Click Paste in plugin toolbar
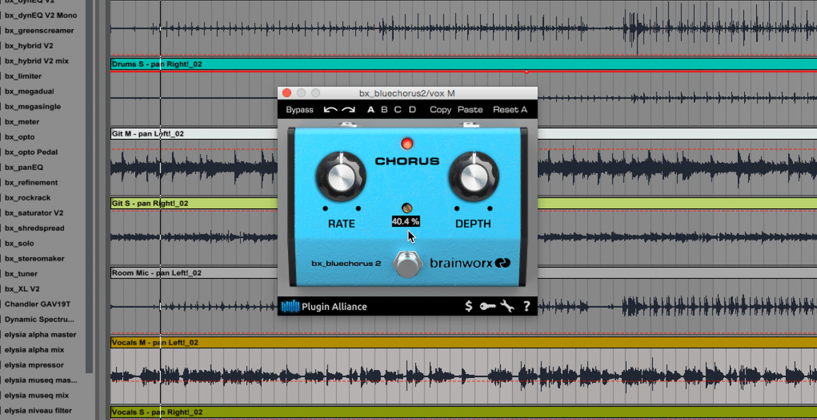817x420 pixels. (x=470, y=109)
